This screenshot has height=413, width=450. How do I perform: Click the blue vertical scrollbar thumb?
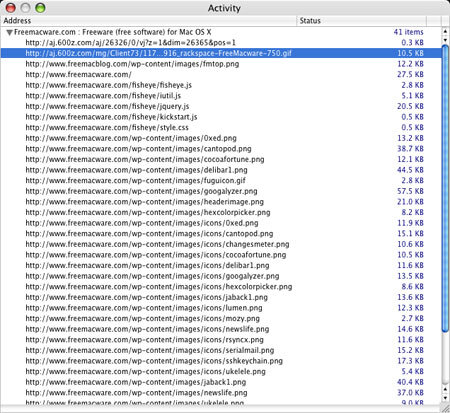click(445, 188)
